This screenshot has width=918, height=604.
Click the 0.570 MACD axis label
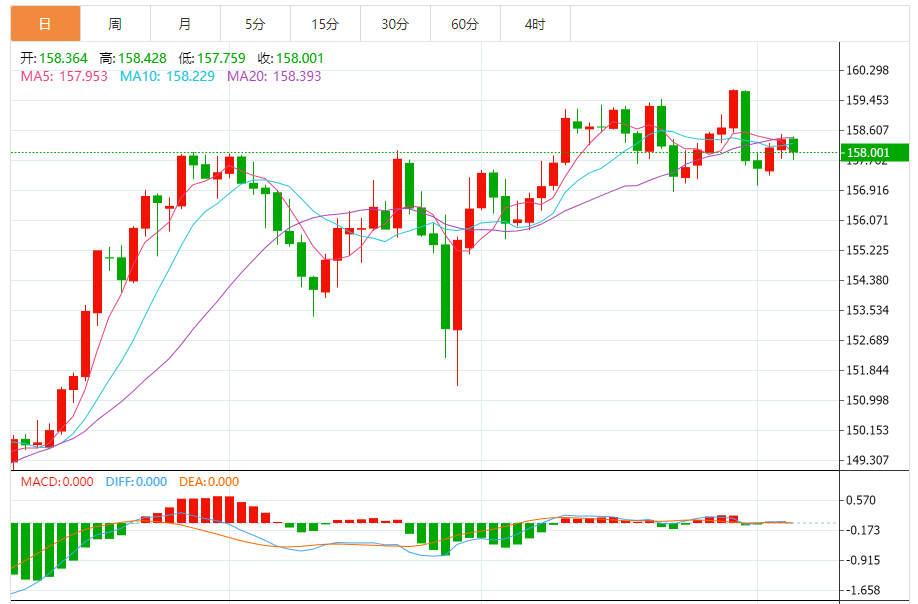(x=861, y=500)
